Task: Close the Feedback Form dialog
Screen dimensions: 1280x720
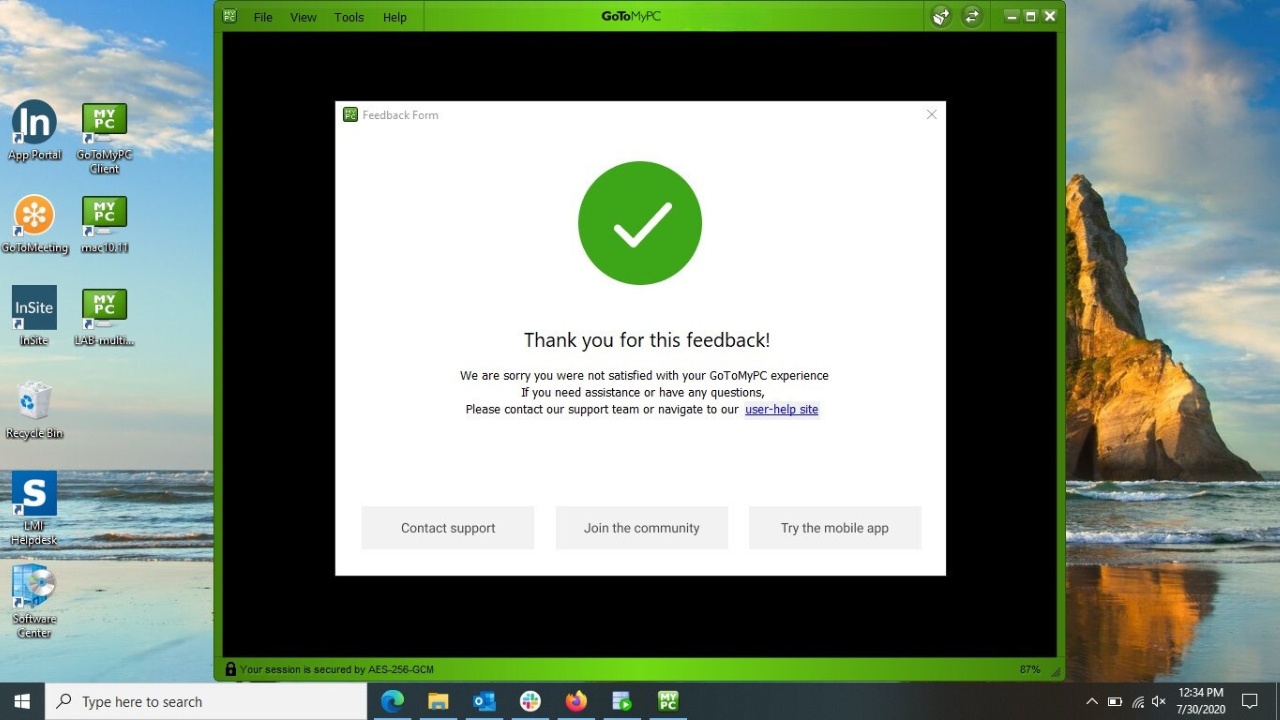Action: [931, 115]
